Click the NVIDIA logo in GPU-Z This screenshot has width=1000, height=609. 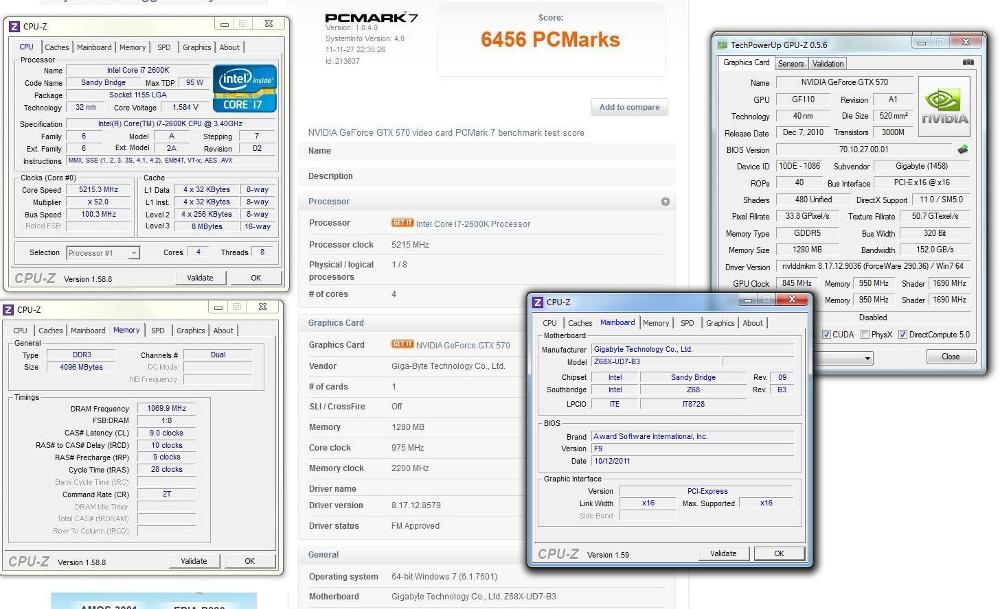[x=944, y=106]
